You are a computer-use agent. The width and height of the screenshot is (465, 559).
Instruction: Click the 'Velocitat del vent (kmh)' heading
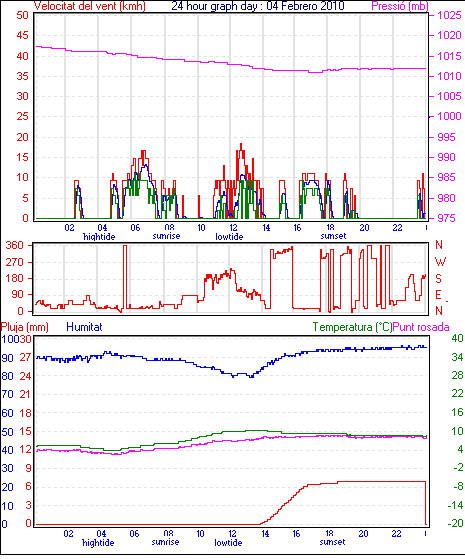click(89, 6)
